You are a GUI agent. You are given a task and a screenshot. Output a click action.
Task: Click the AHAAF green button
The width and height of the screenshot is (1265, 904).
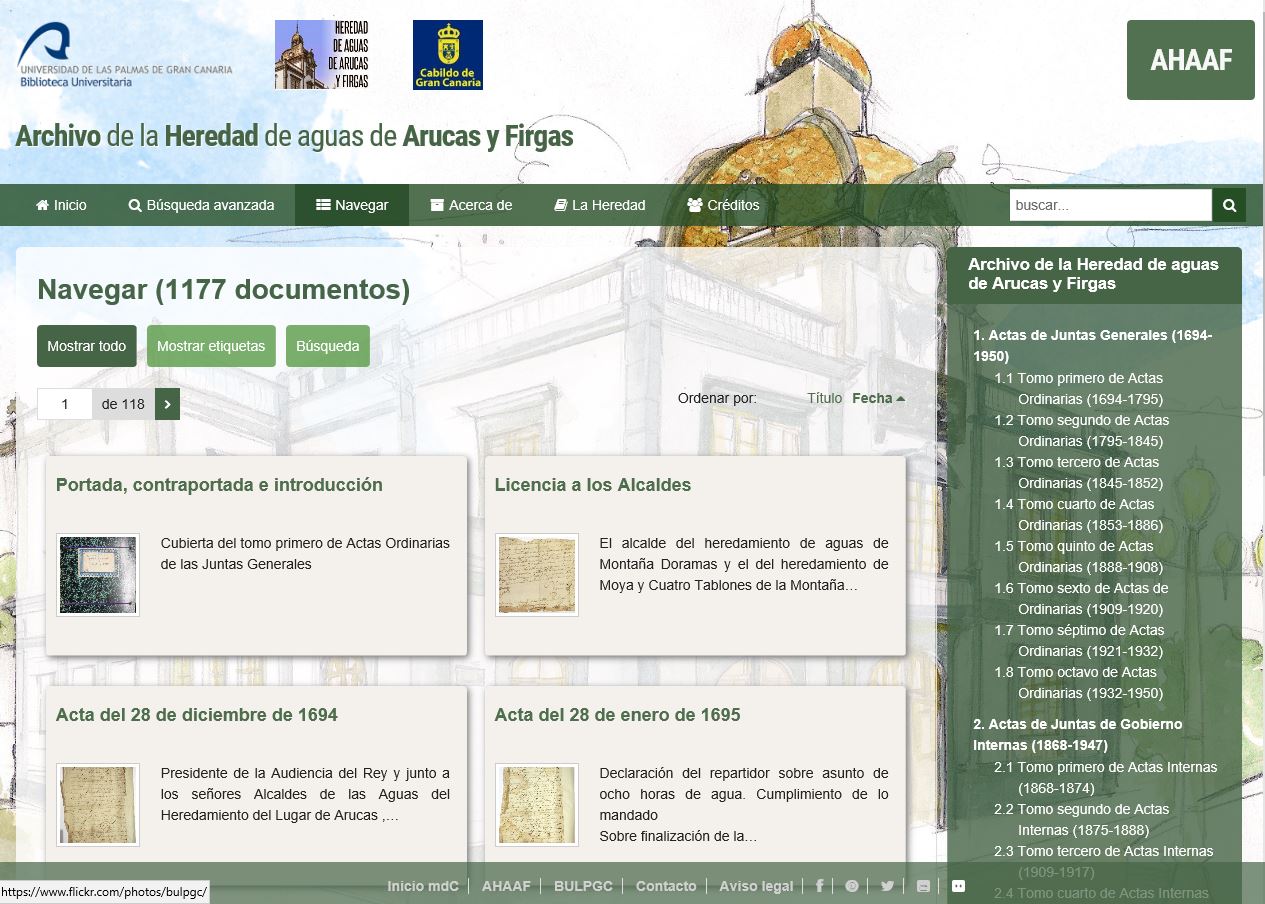[x=1191, y=60]
